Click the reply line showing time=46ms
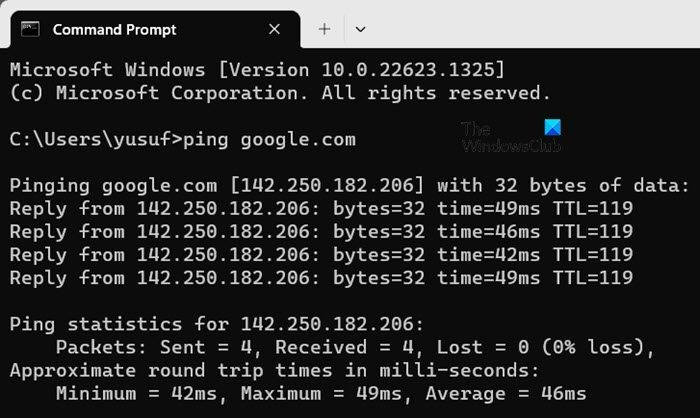 (321, 231)
